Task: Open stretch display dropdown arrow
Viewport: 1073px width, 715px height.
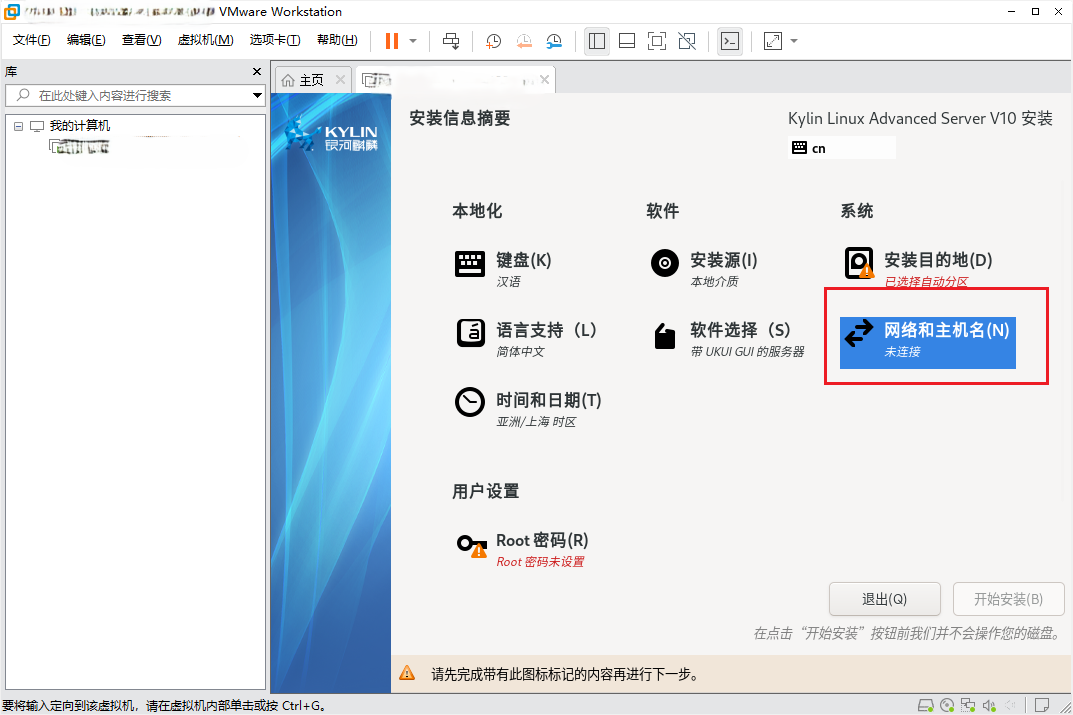Action: (x=794, y=41)
